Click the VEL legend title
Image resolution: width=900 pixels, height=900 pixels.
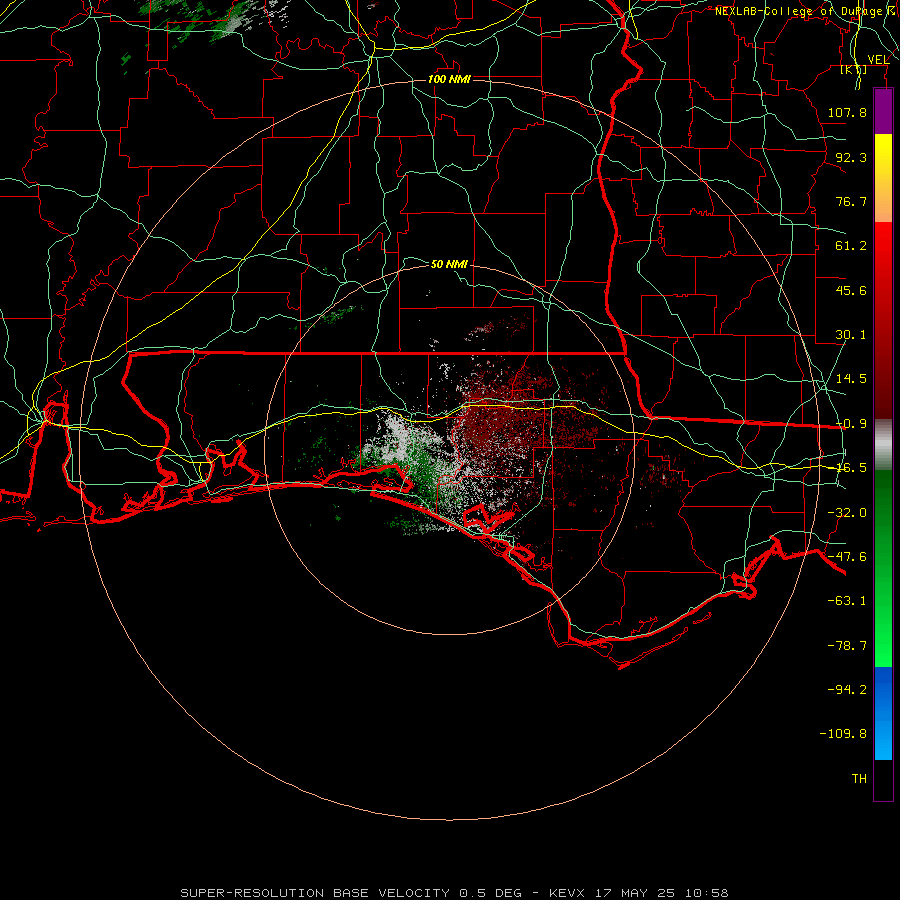(x=878, y=59)
